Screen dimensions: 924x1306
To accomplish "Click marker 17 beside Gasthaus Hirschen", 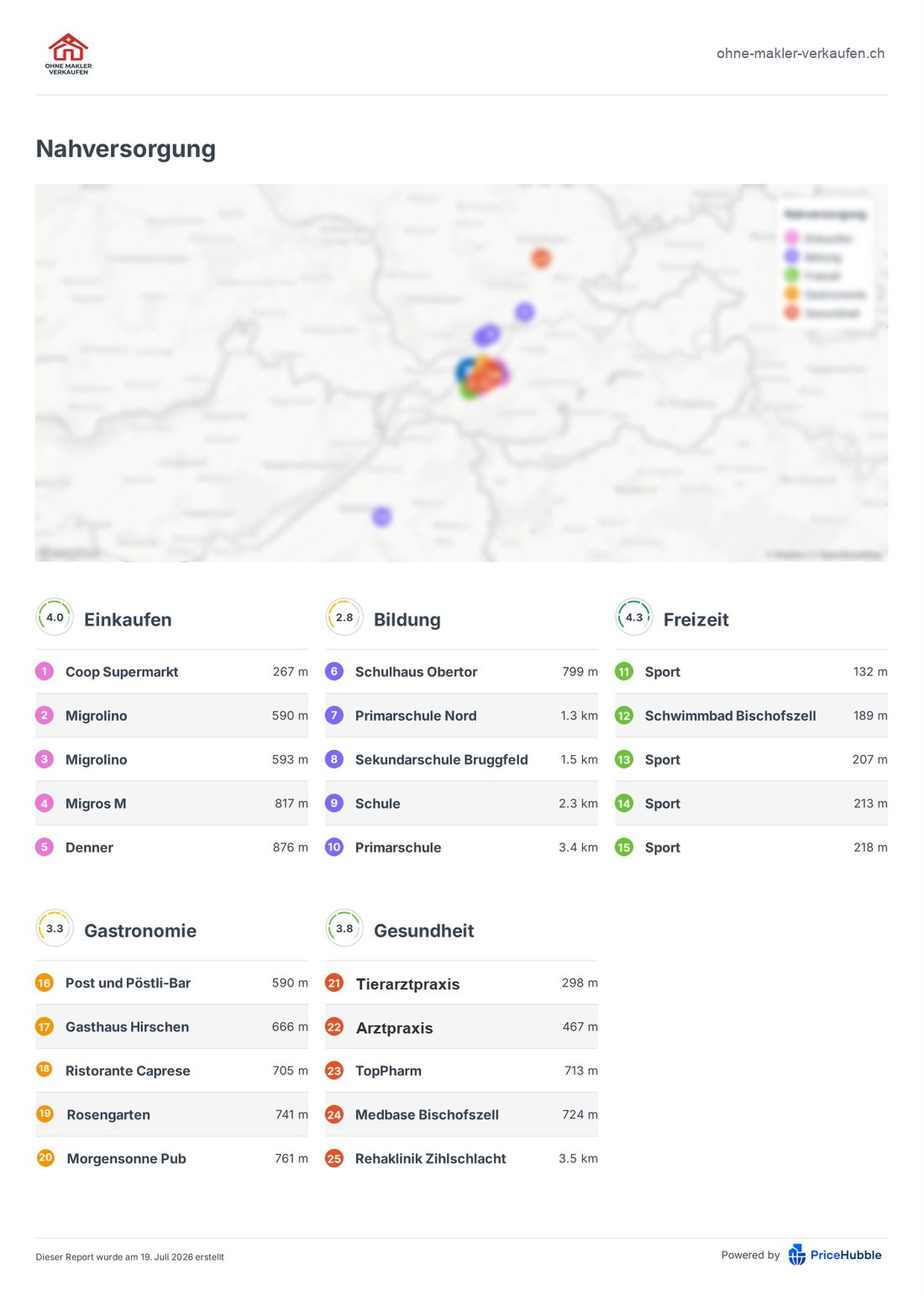I will pyautogui.click(x=45, y=1026).
